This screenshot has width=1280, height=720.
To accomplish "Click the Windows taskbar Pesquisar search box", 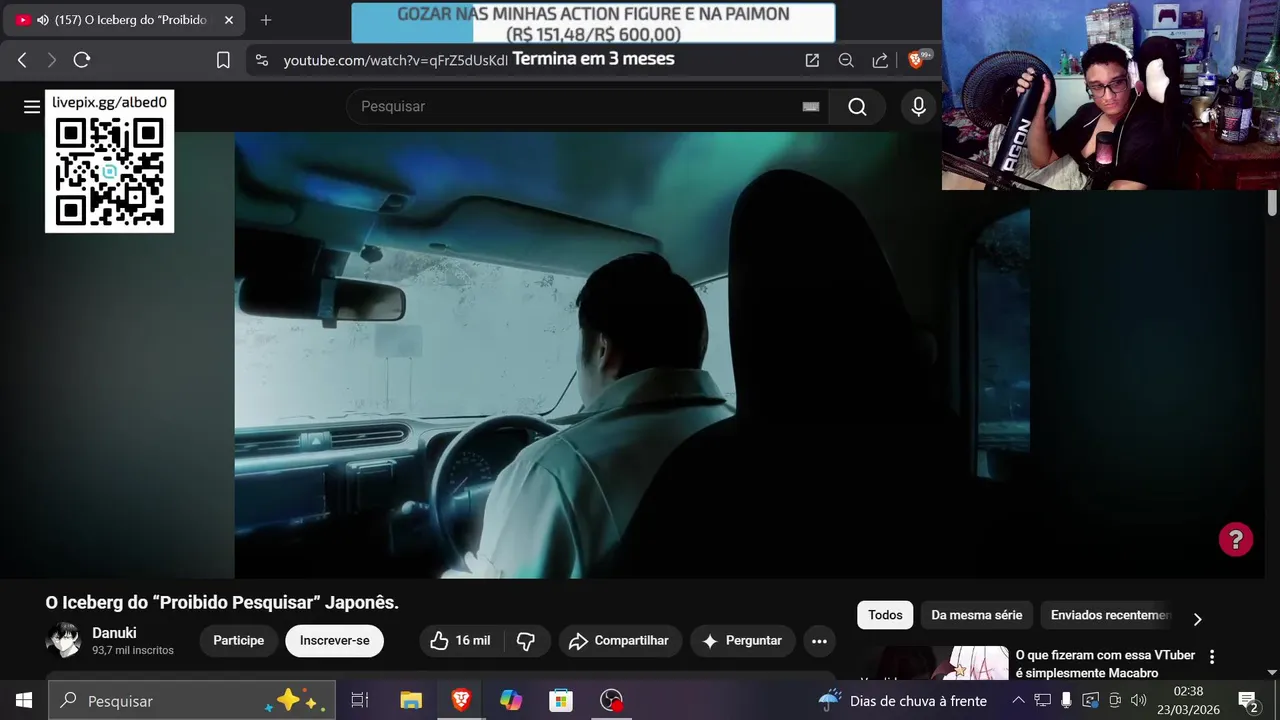I will click(192, 700).
